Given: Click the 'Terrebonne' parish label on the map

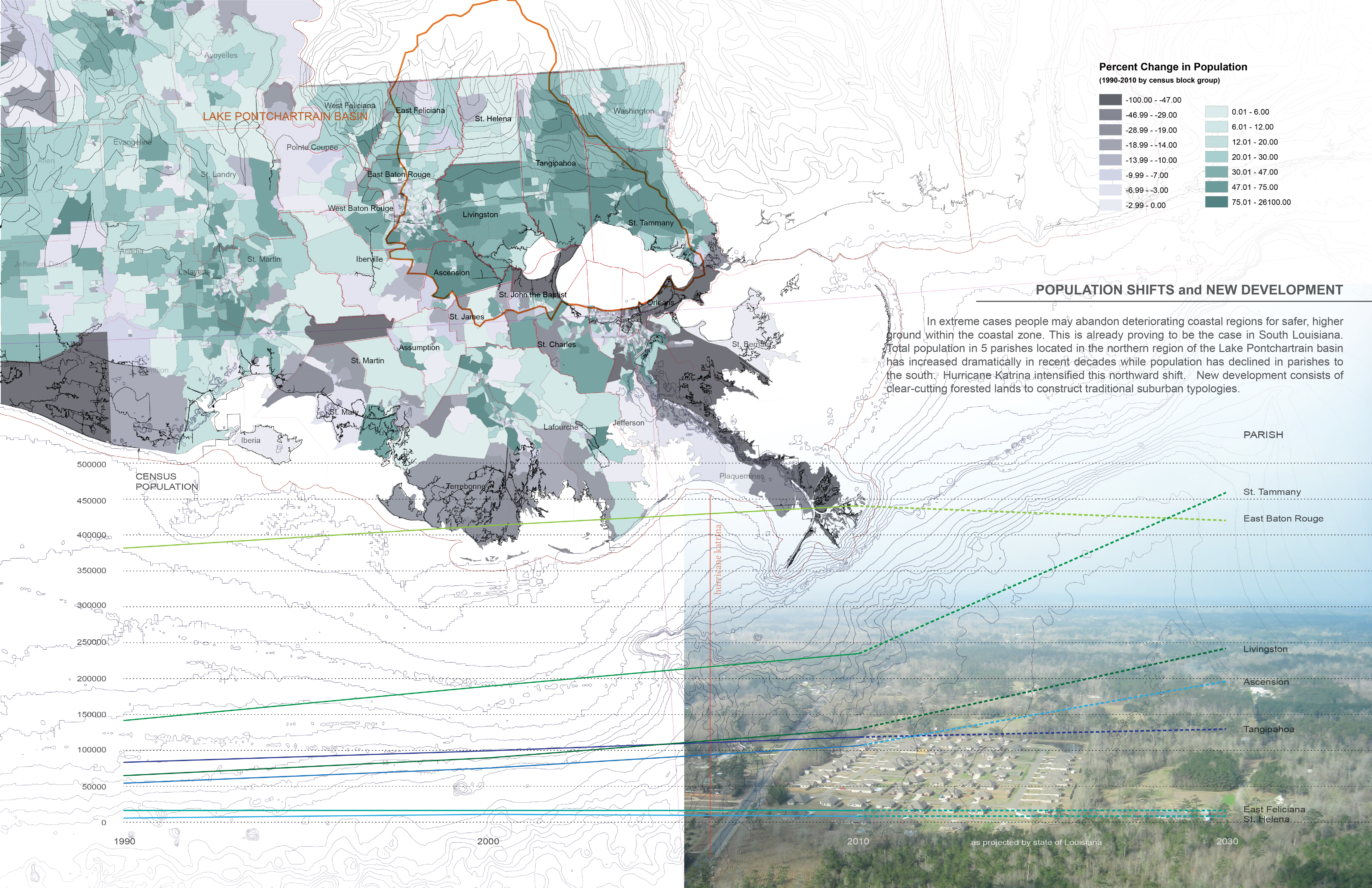Looking at the screenshot, I should point(466,487).
